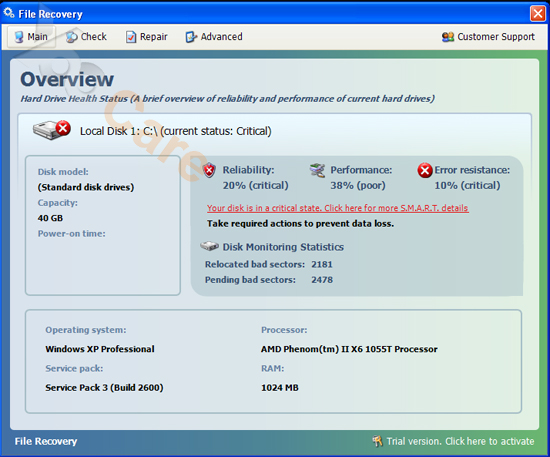550x457 pixels.
Task: Click the Main tab computer icon
Action: coord(19,37)
